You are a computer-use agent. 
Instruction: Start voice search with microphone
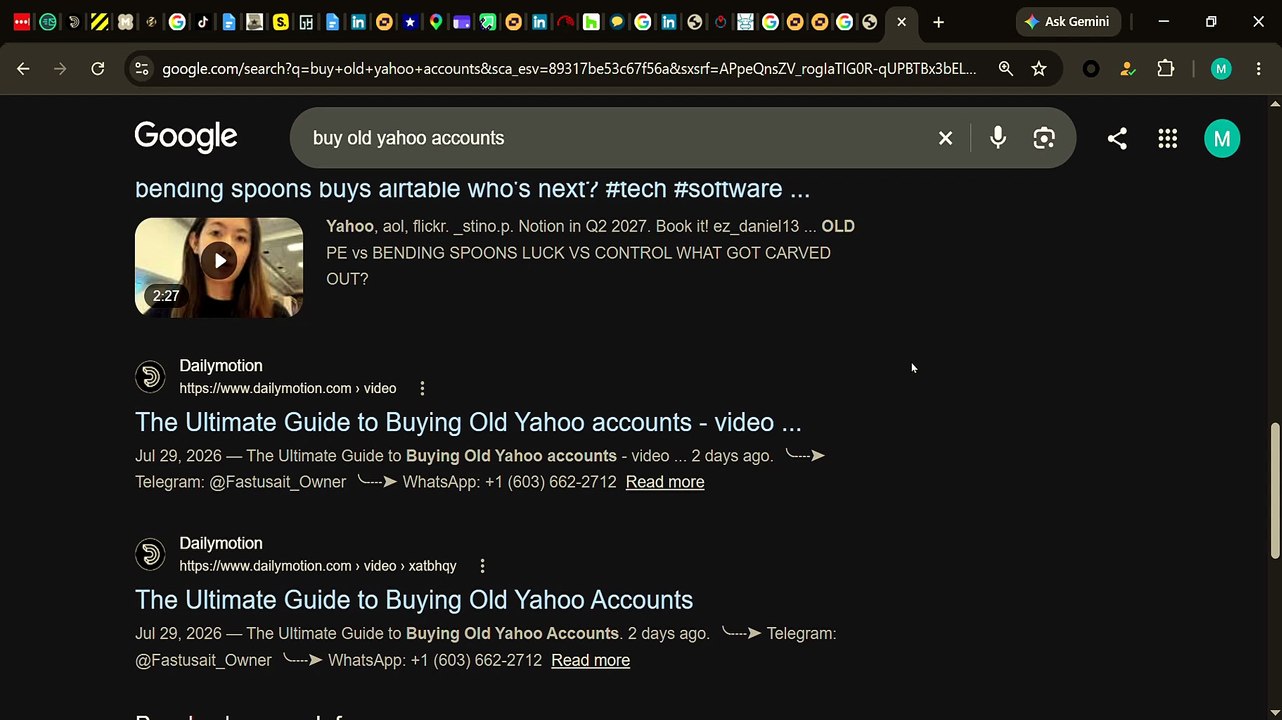pyautogui.click(x=997, y=138)
